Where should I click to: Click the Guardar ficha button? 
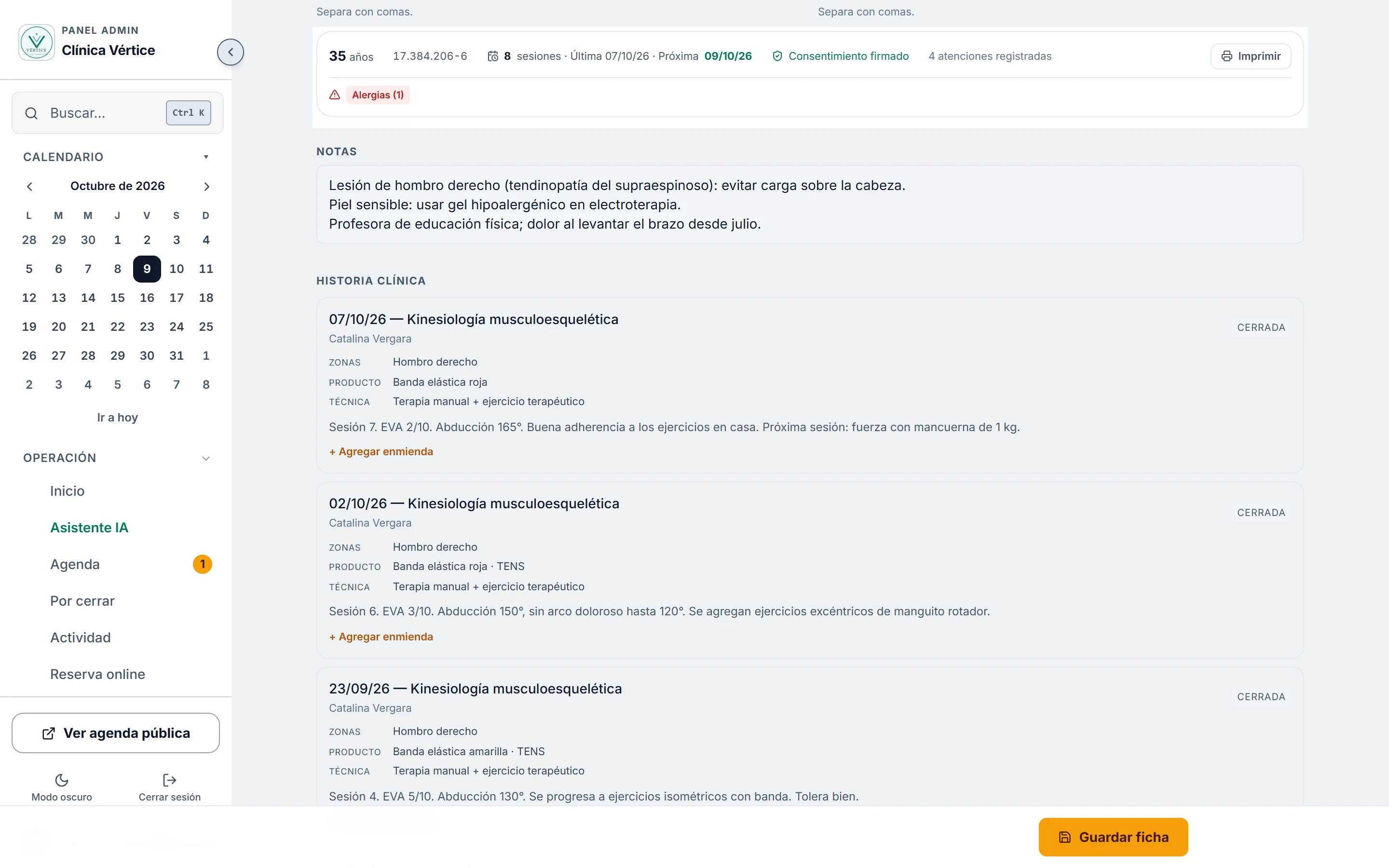click(x=1113, y=837)
